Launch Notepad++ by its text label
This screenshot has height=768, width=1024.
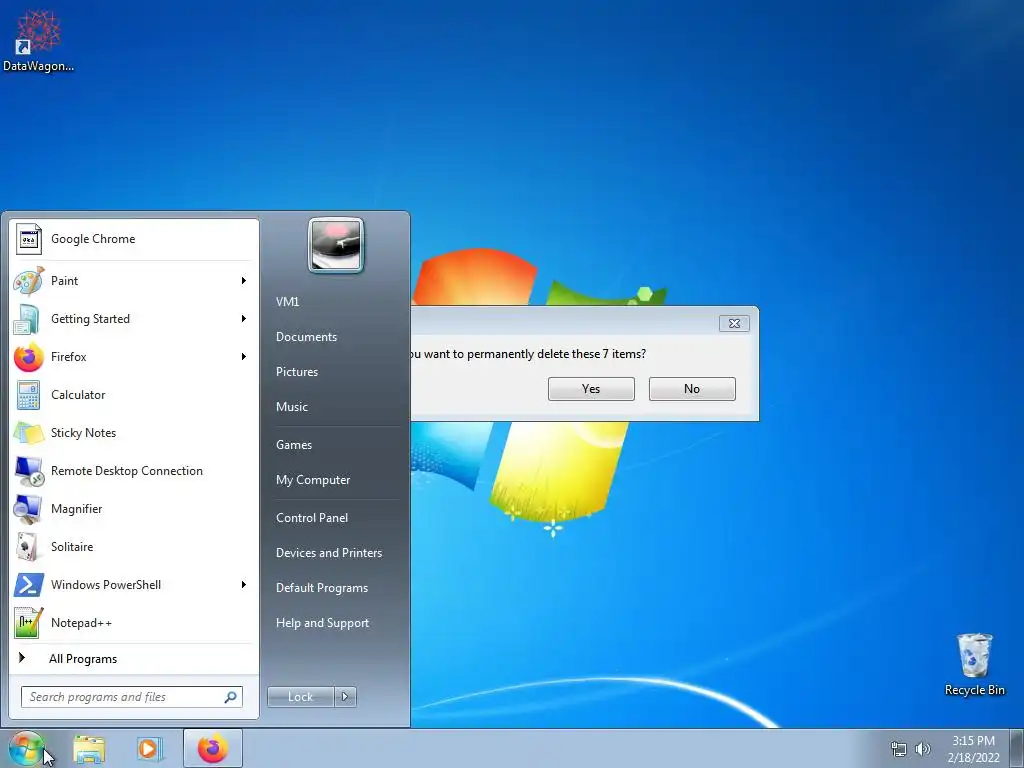(81, 622)
